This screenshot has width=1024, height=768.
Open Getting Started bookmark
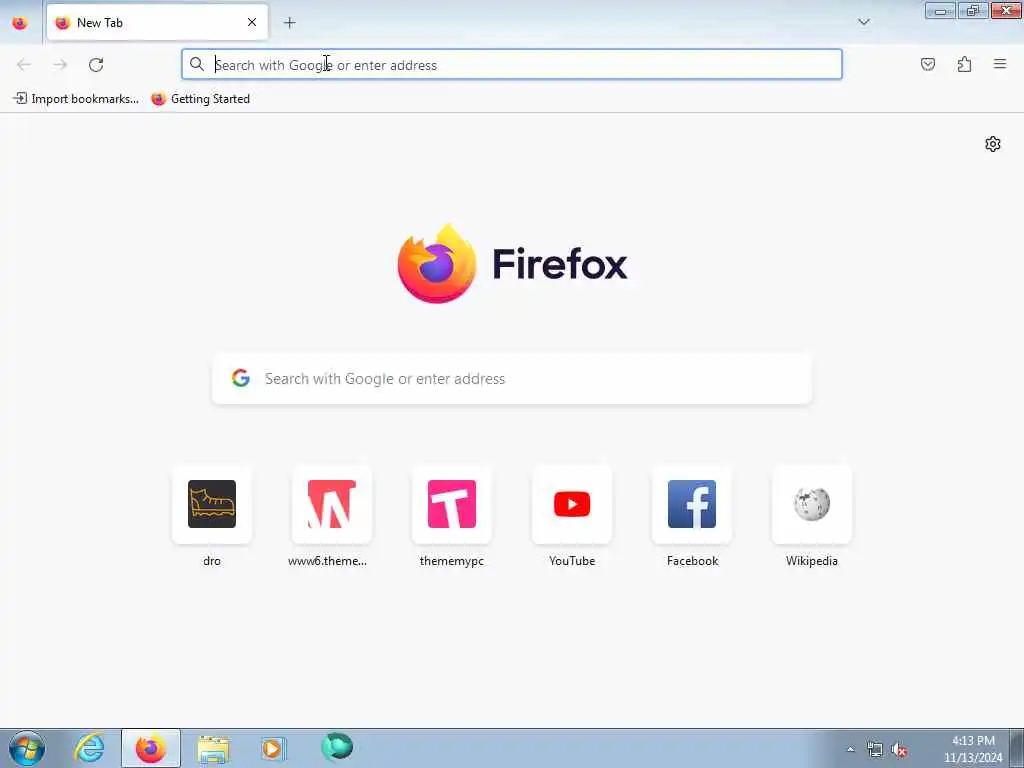pyautogui.click(x=200, y=99)
